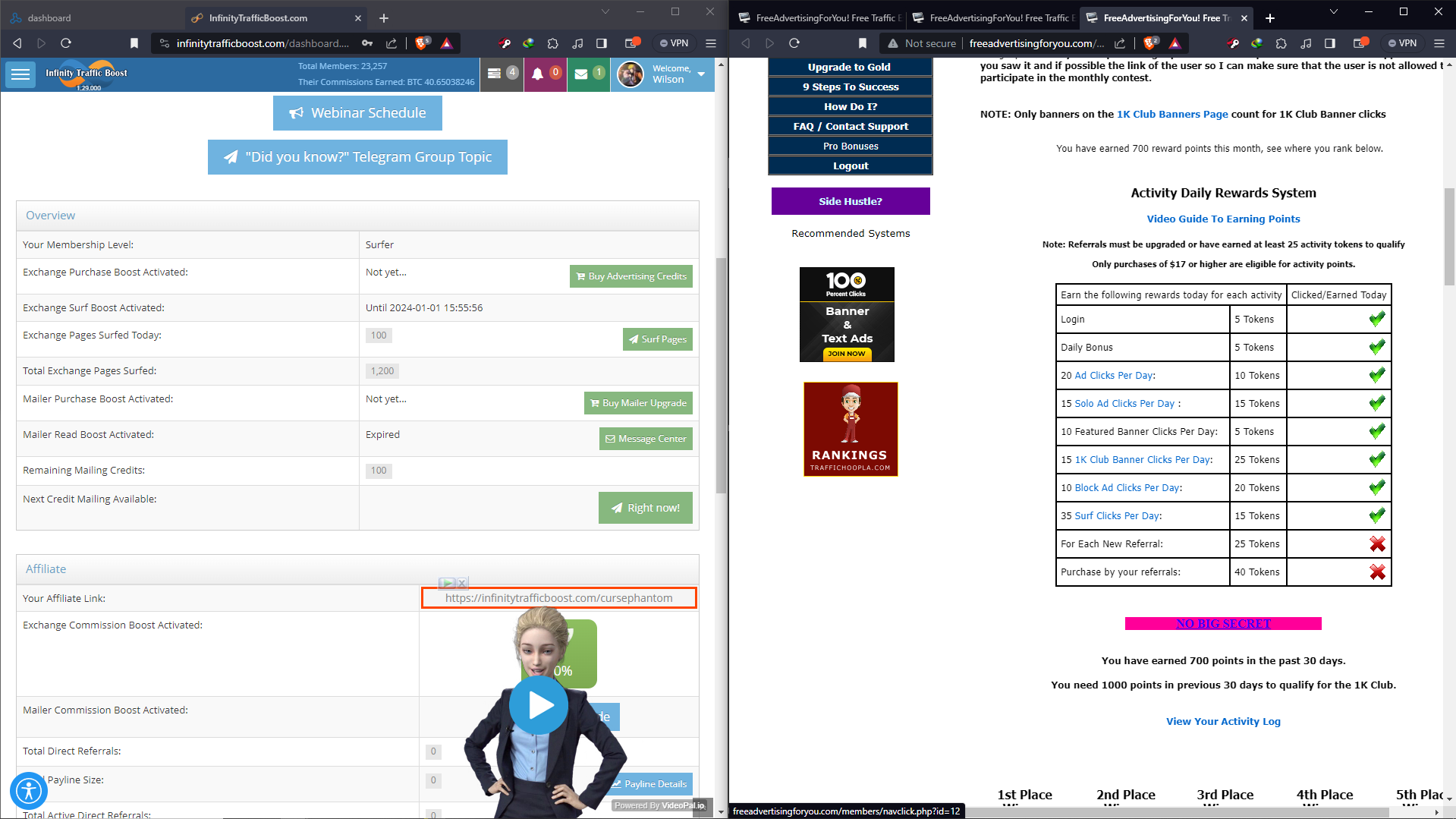Viewport: 1456px width, 819px height.
Task: Open the envelope messages icon
Action: click(588, 74)
